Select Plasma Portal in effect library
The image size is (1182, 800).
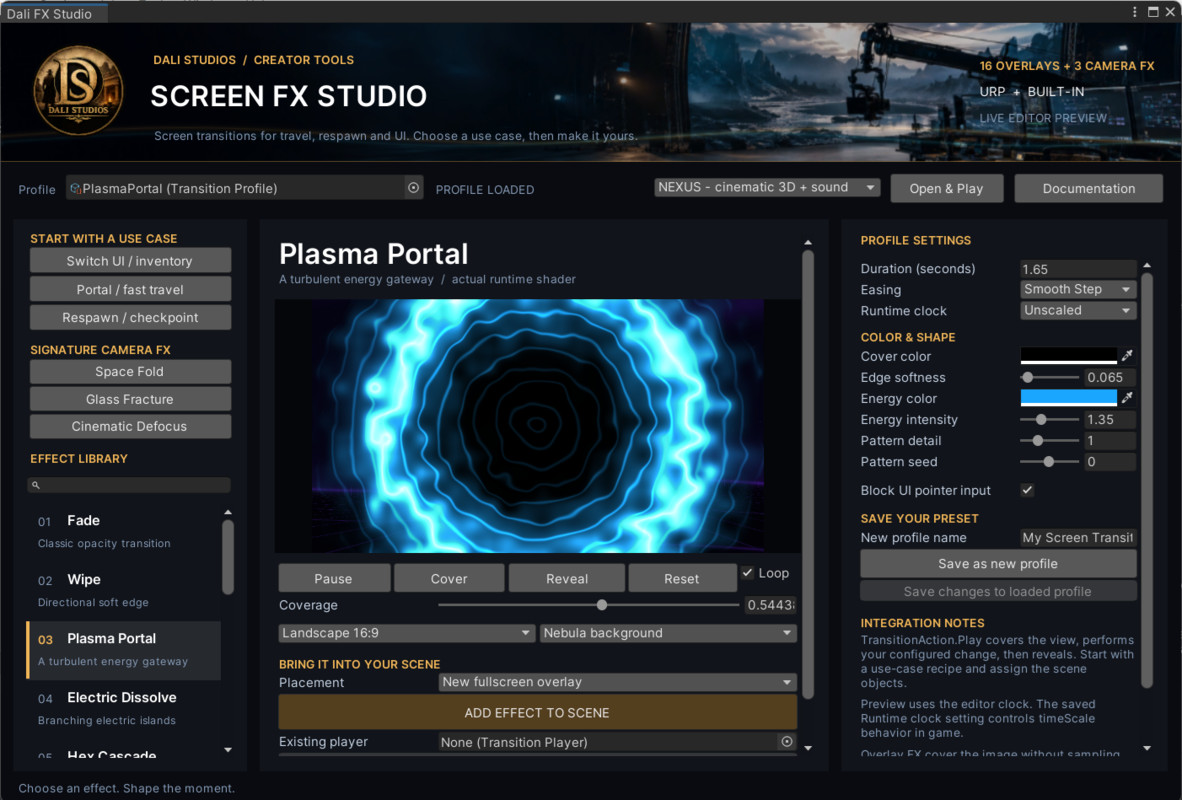[124, 649]
